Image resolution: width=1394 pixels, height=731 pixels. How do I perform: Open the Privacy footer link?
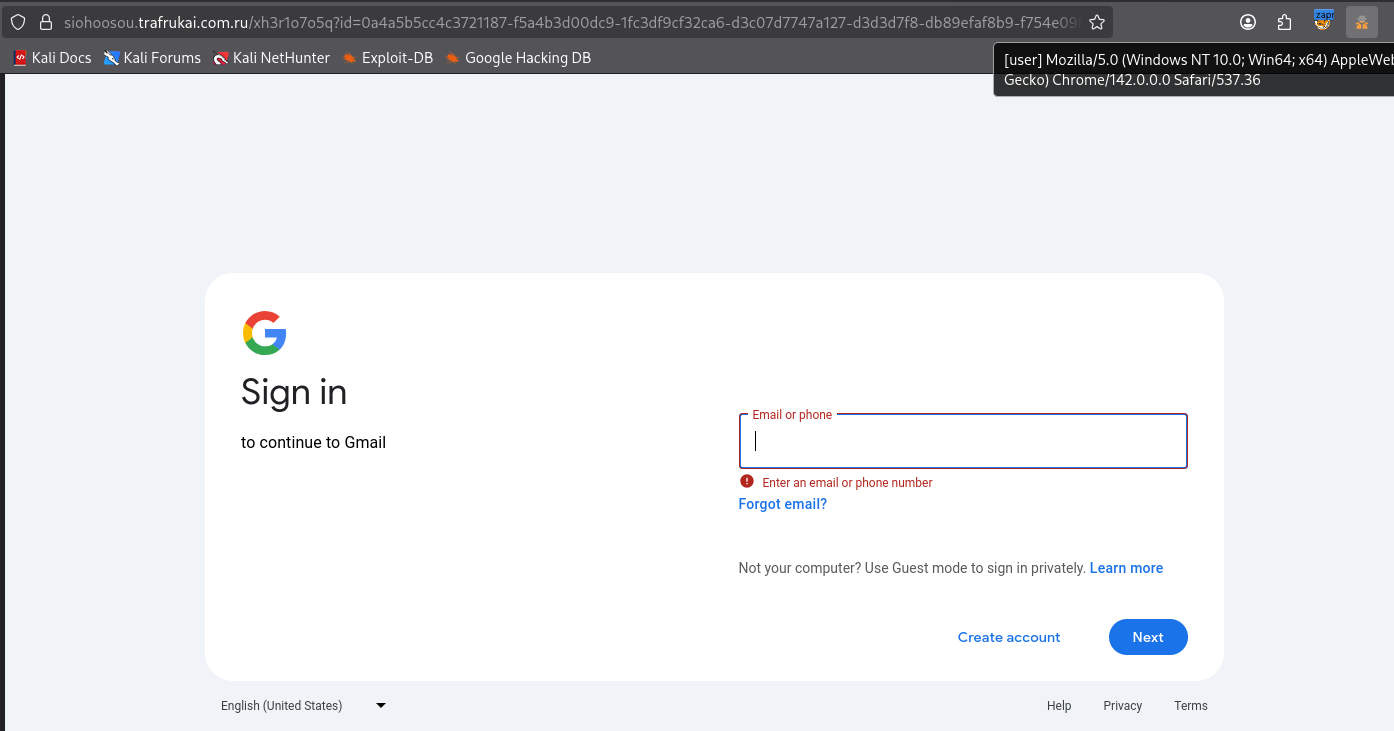coord(1123,706)
